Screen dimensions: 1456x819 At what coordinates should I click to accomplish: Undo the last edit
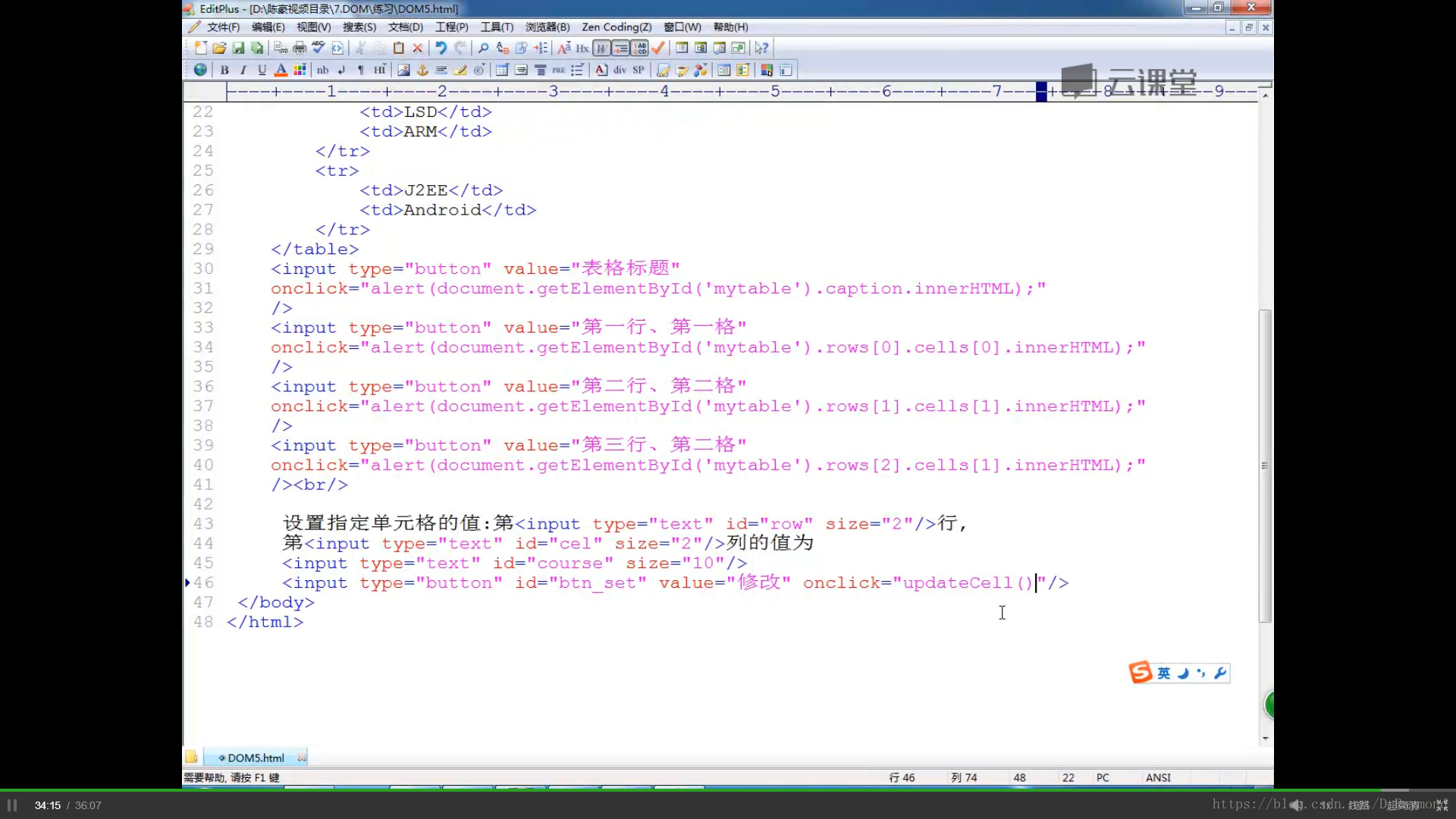click(x=441, y=48)
